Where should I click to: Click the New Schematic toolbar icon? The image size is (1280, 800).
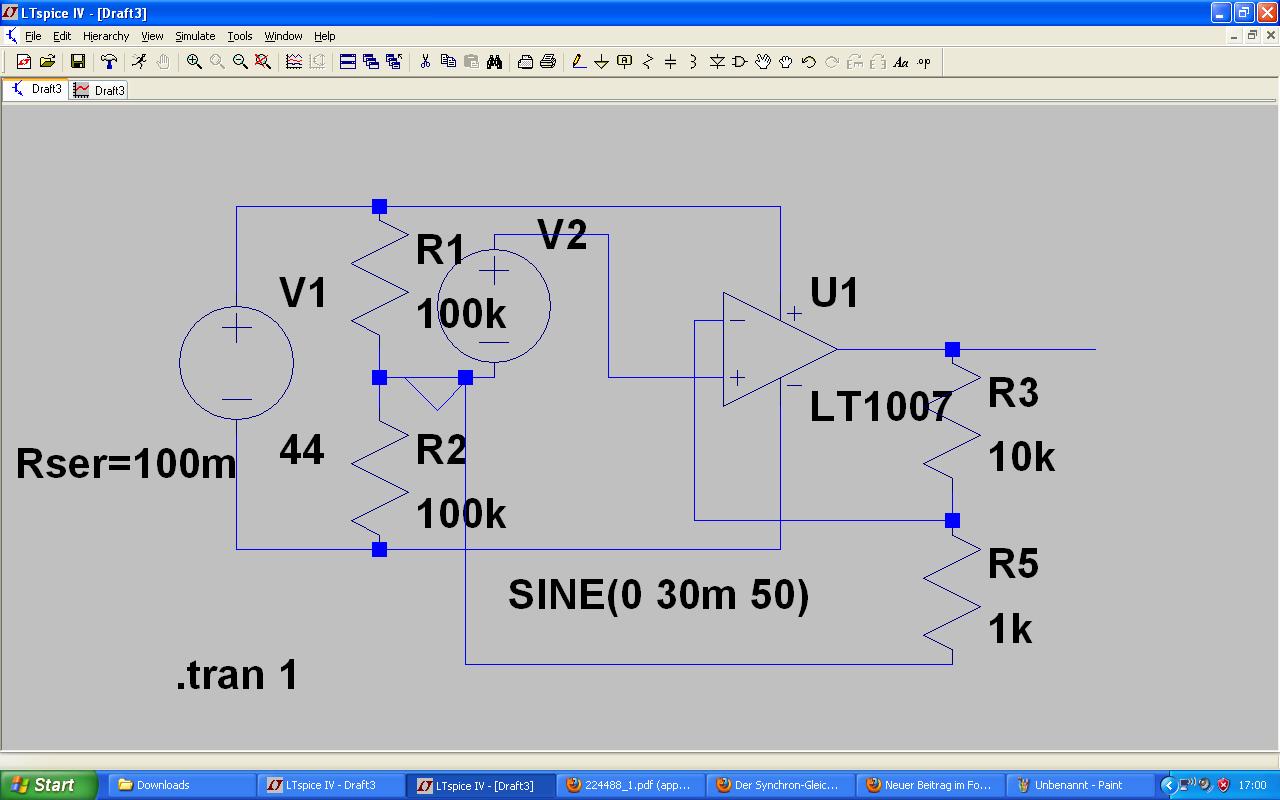(x=24, y=62)
